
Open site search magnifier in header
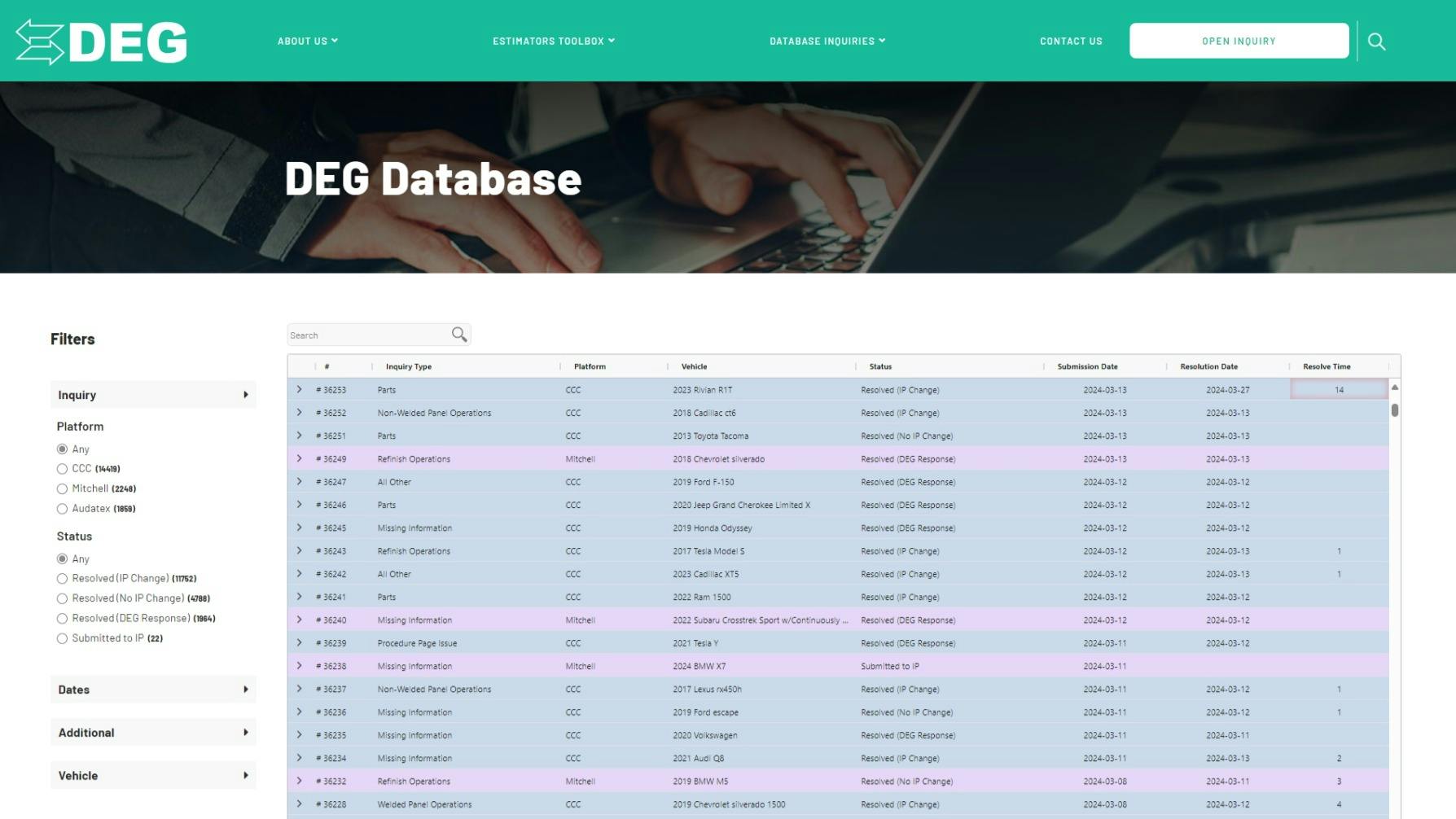pos(1376,42)
